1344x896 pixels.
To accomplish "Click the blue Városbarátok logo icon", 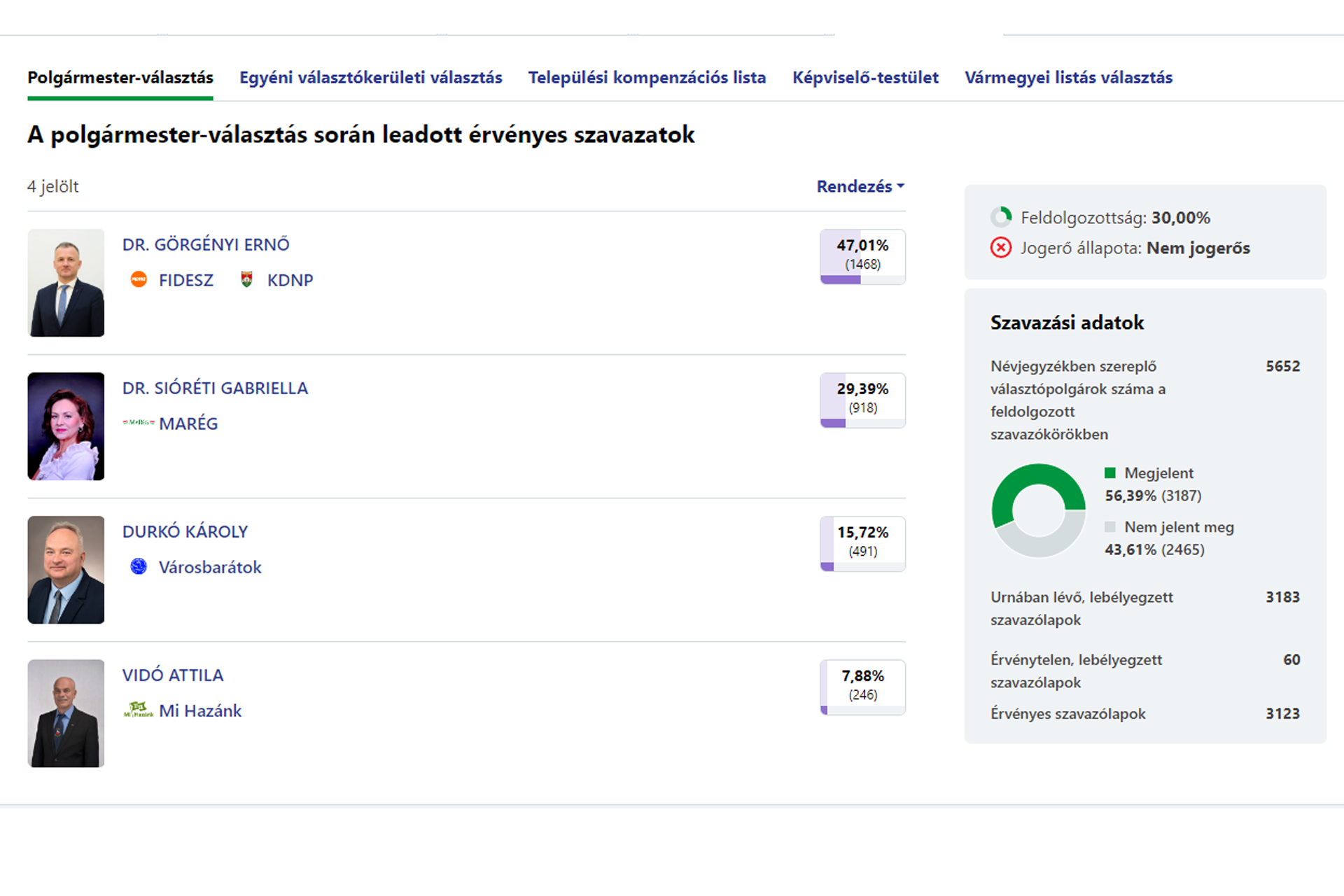I will click(139, 566).
